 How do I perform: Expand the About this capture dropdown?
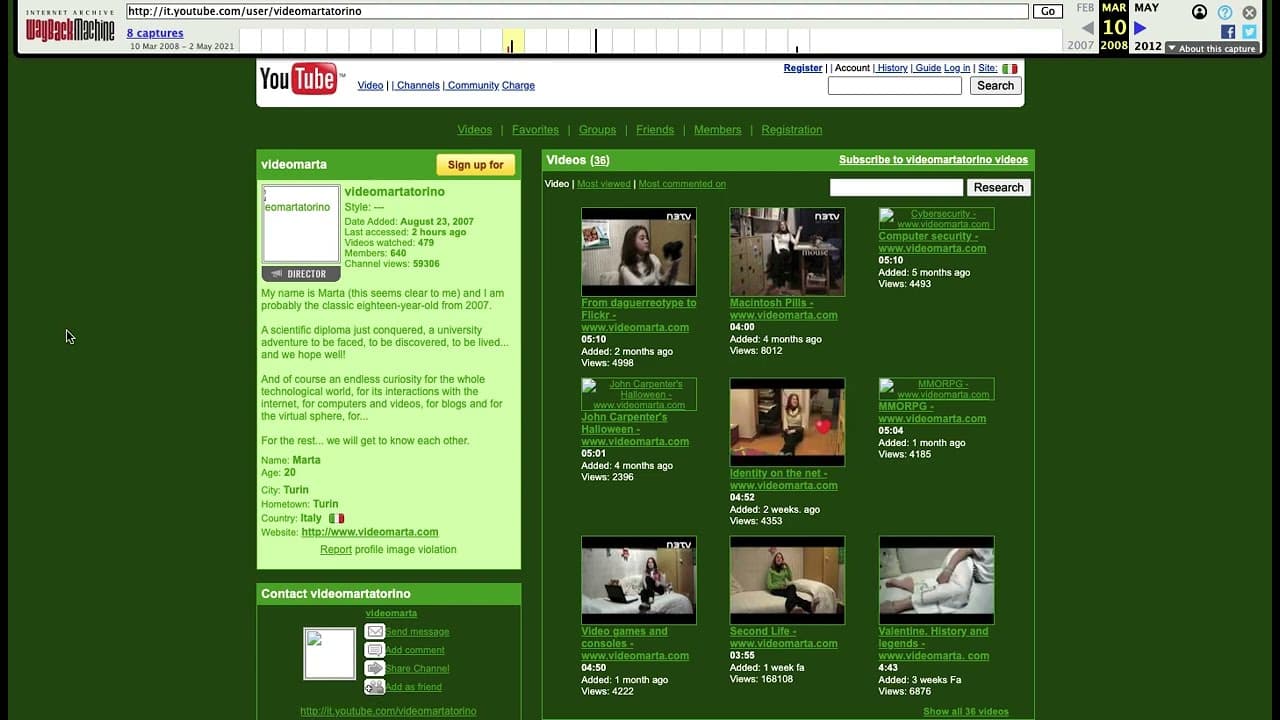click(x=1211, y=48)
